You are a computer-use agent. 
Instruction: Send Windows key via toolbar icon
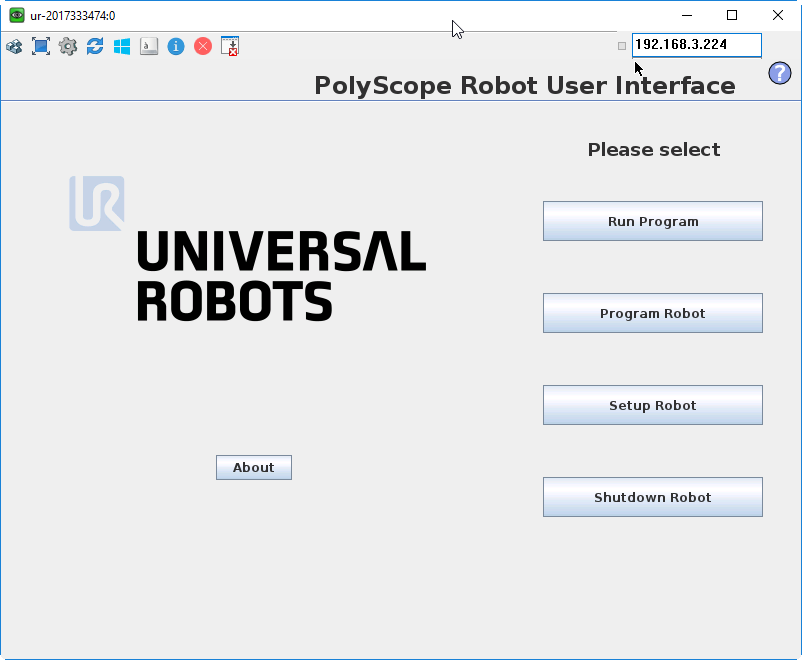click(122, 47)
